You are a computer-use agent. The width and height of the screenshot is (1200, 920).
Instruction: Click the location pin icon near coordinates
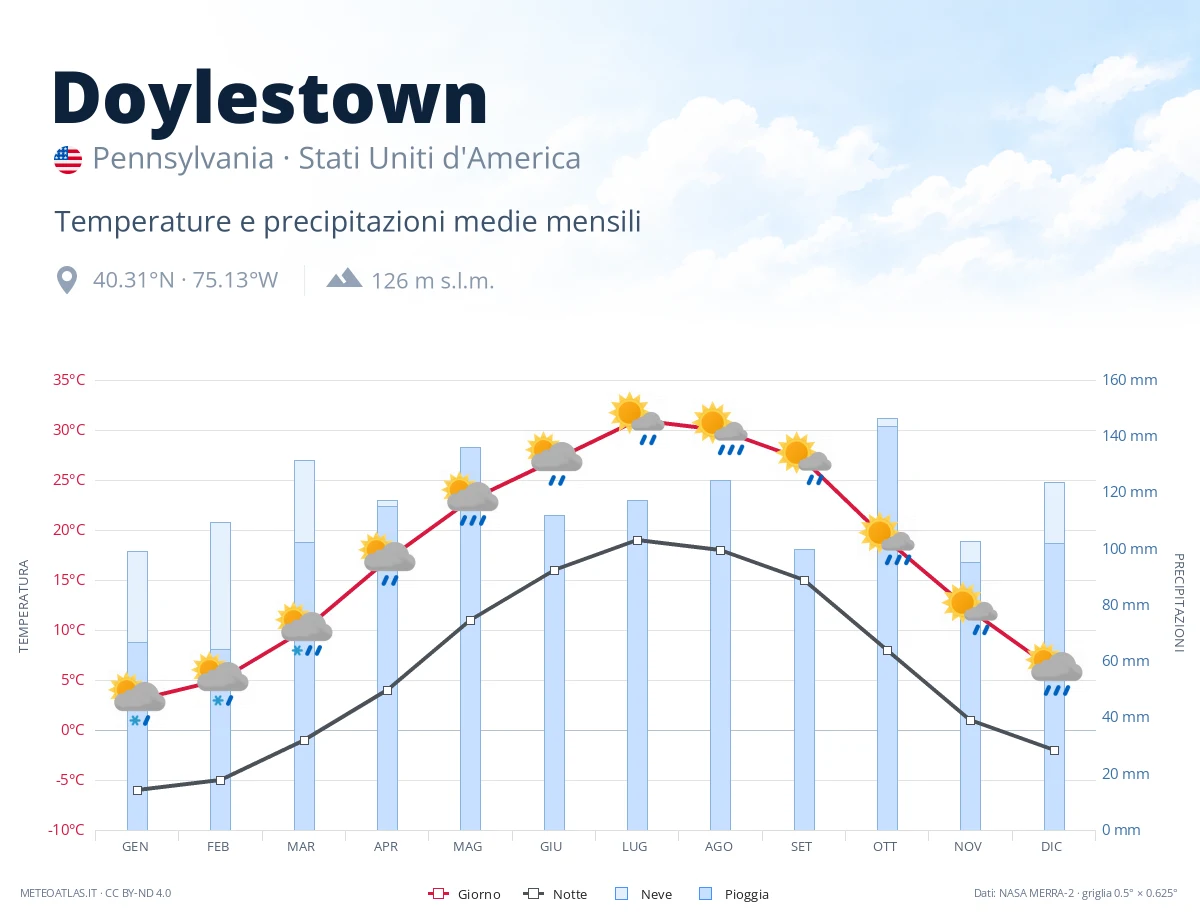pyautogui.click(x=67, y=280)
